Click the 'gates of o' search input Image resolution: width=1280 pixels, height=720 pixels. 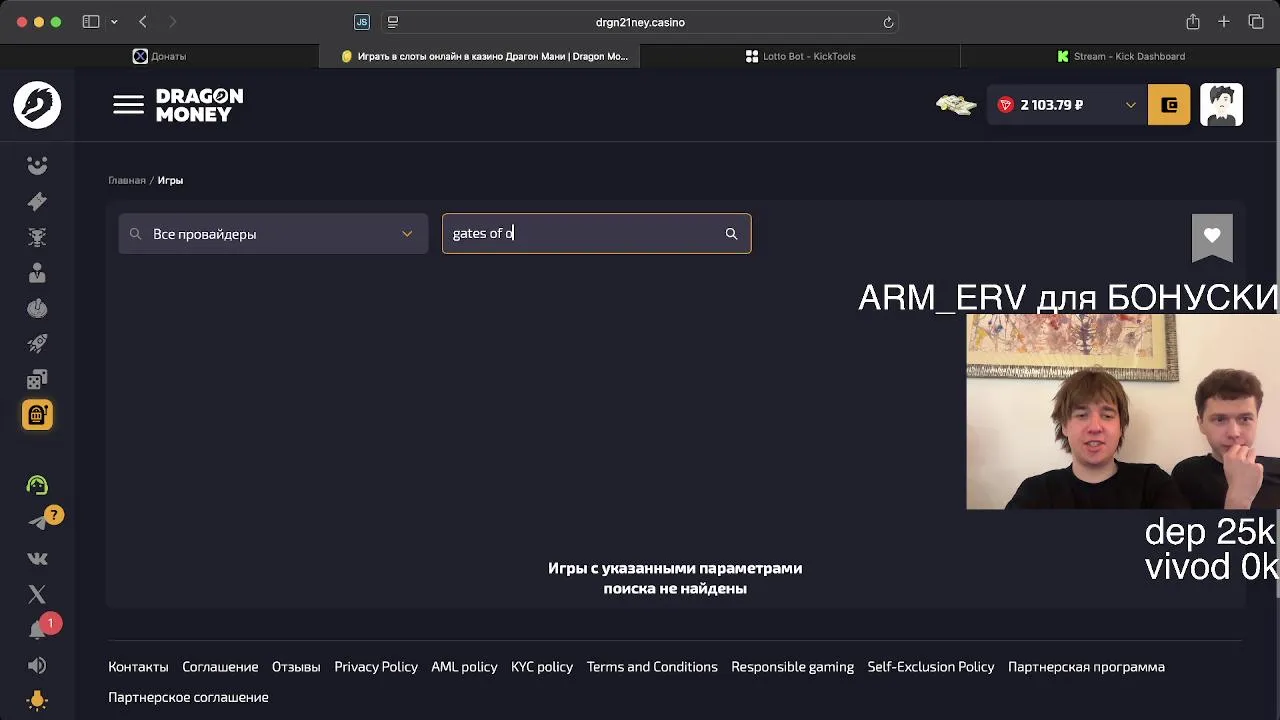(597, 234)
